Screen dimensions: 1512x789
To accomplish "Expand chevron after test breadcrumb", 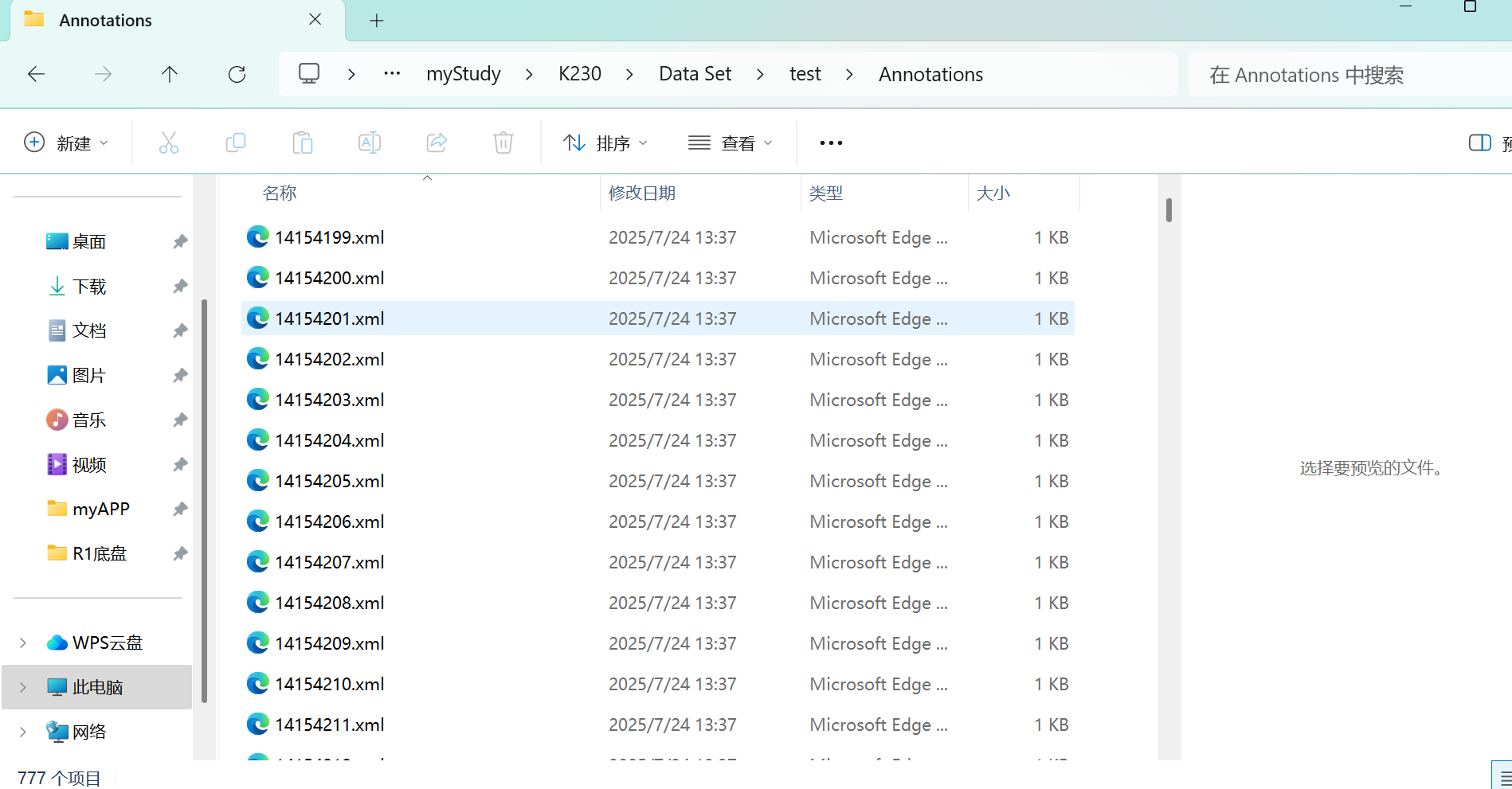I will 849,74.
